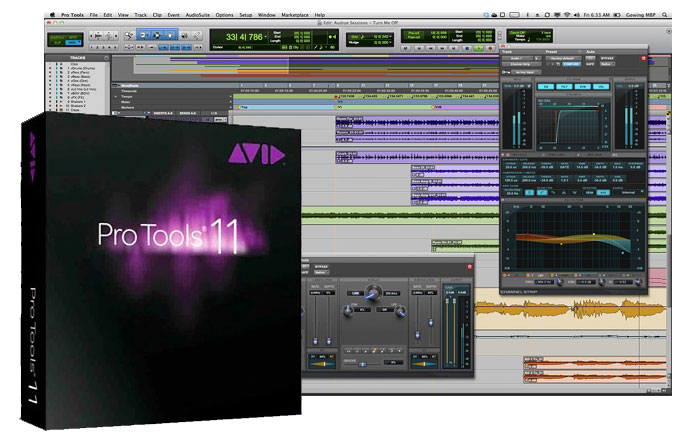This screenshot has height=444, width=687.
Task: Click the Record button in transport
Action: point(490,48)
